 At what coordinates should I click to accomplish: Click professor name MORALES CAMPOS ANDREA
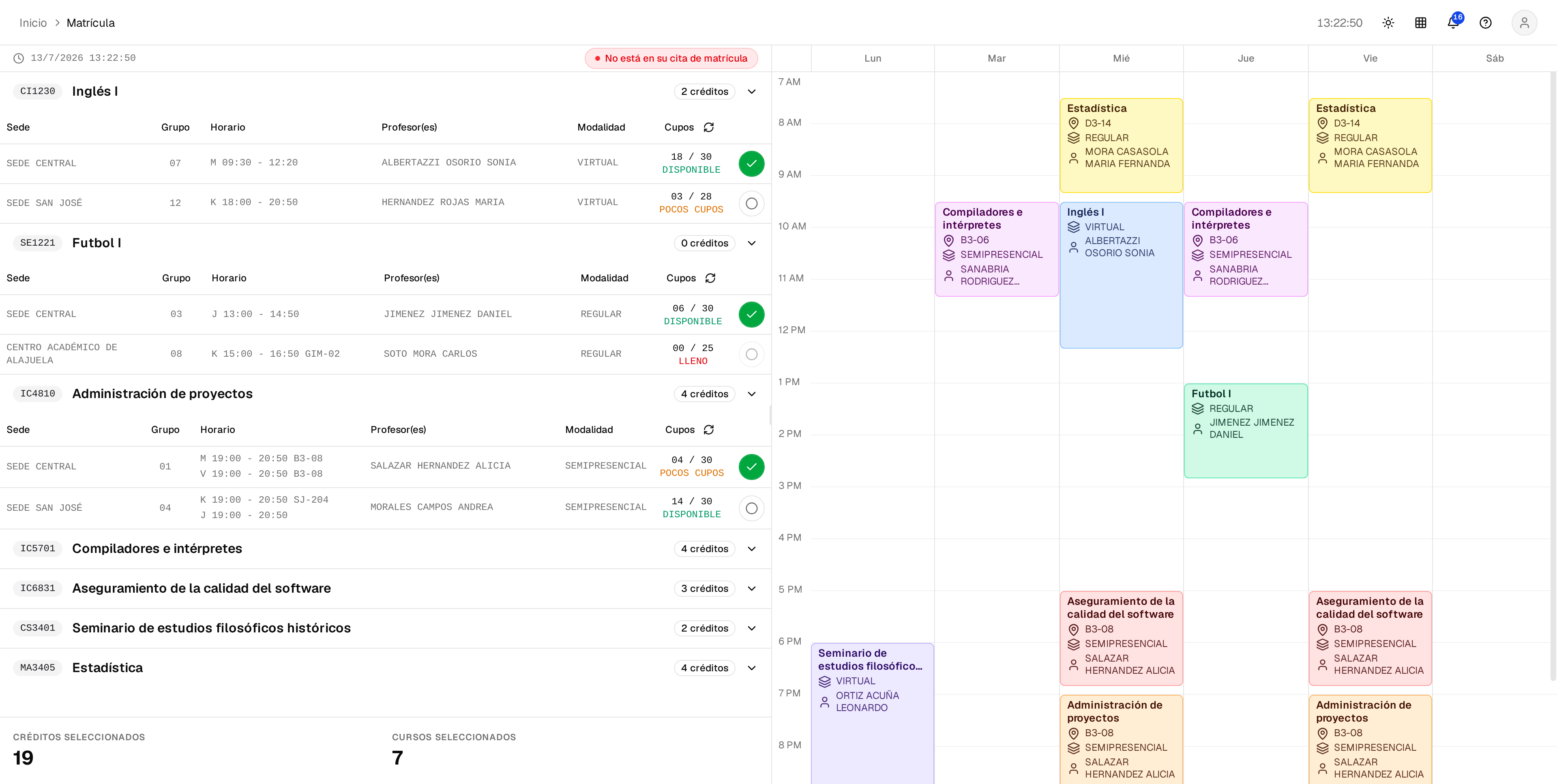pos(431,508)
